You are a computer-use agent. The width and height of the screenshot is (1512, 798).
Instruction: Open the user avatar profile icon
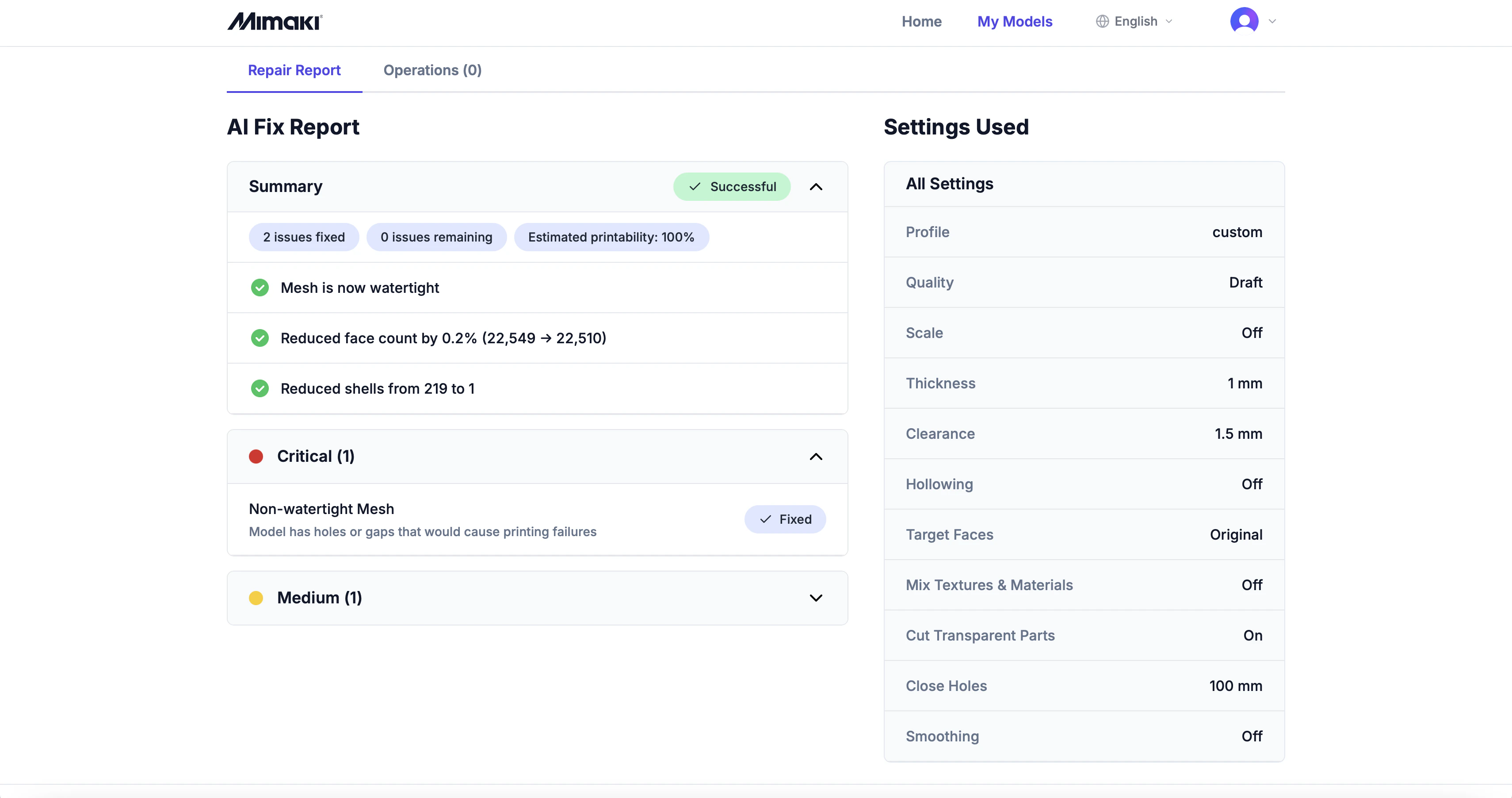(x=1244, y=21)
